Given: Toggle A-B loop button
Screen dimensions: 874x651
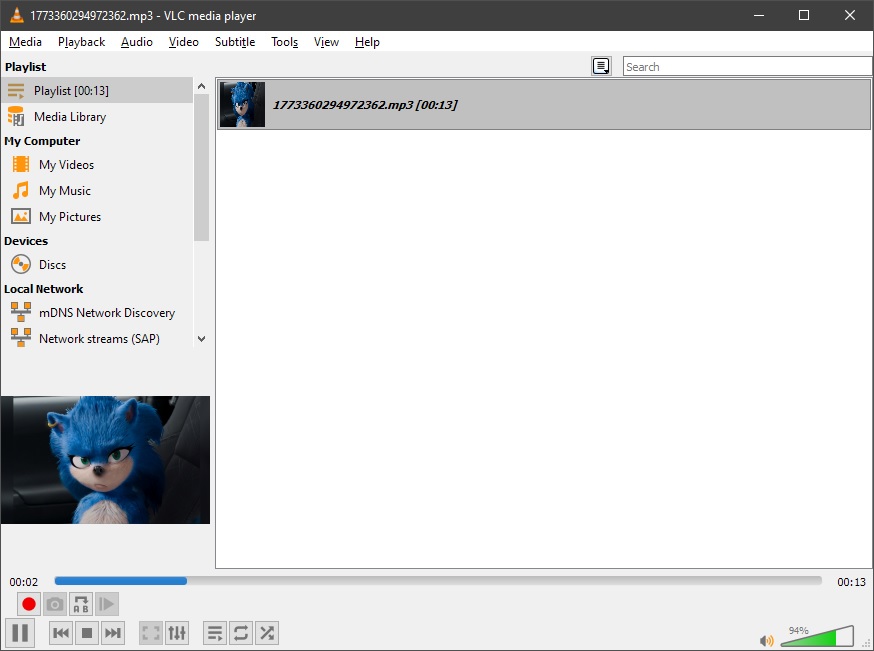Looking at the screenshot, I should (x=81, y=604).
